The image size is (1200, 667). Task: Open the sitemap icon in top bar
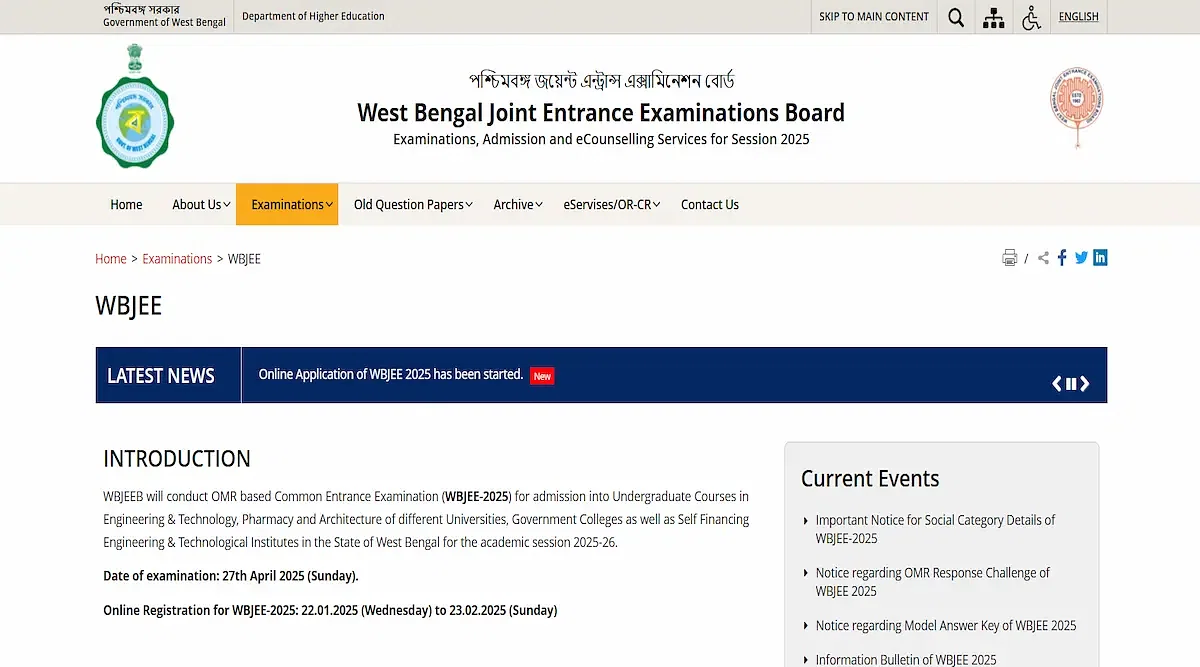[x=994, y=17]
